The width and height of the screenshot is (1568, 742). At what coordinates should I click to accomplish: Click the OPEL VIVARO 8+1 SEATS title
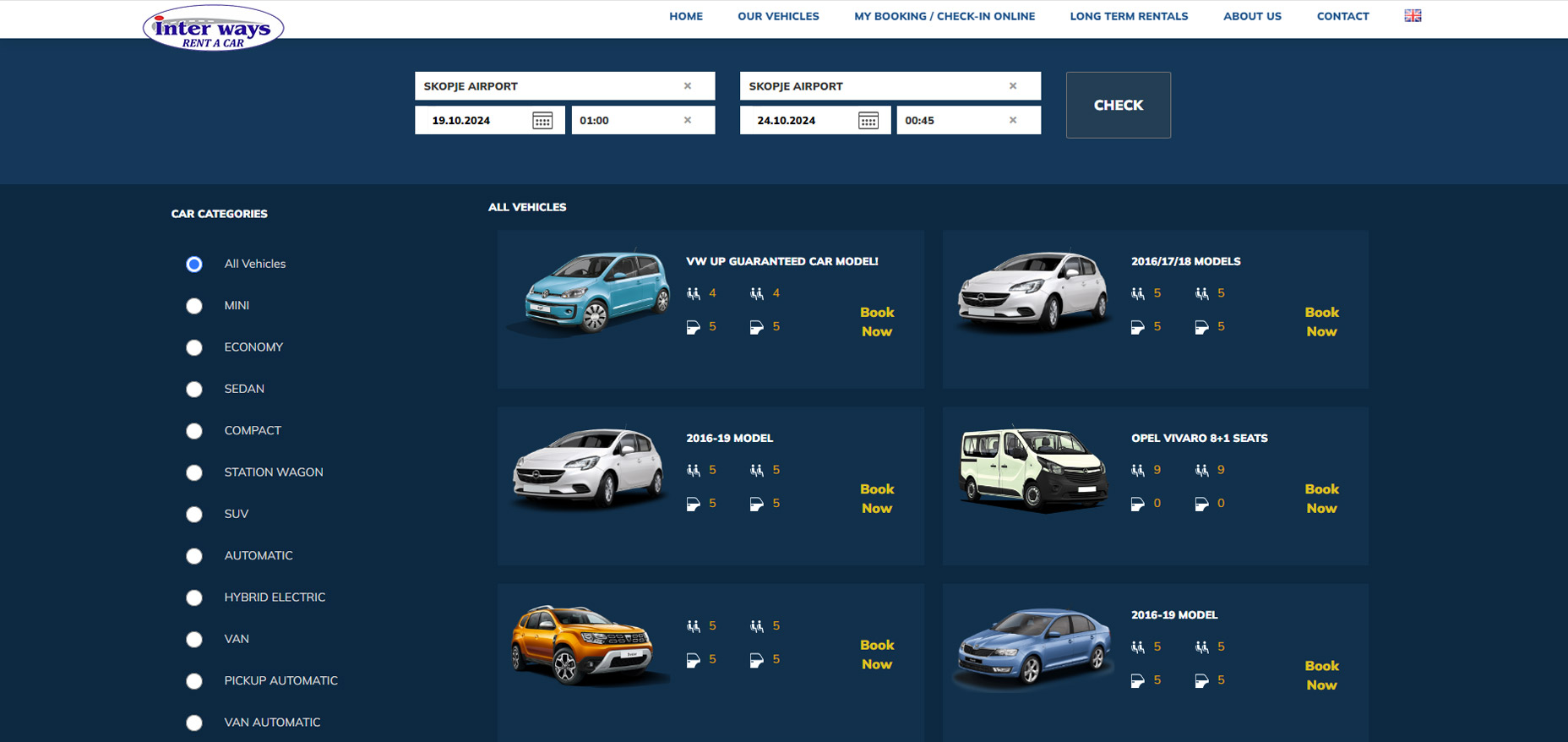(x=1200, y=438)
